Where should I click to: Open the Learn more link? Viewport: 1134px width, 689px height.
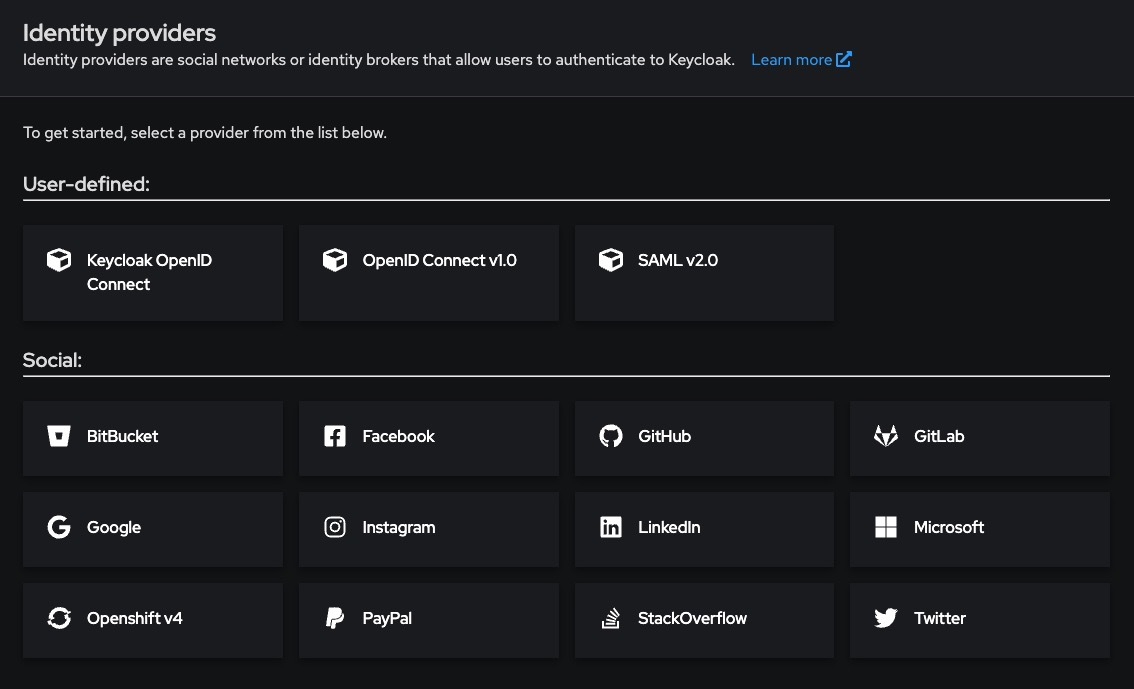pyautogui.click(x=791, y=60)
